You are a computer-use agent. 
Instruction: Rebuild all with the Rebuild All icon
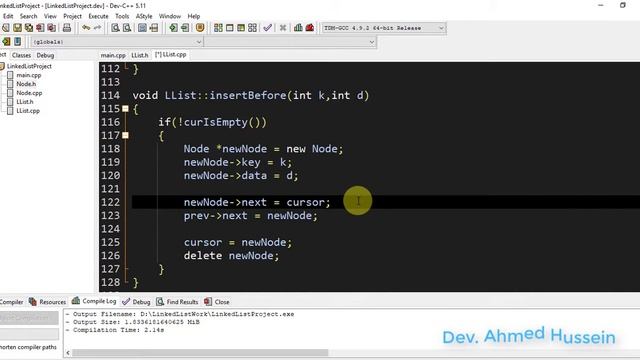(253, 28)
